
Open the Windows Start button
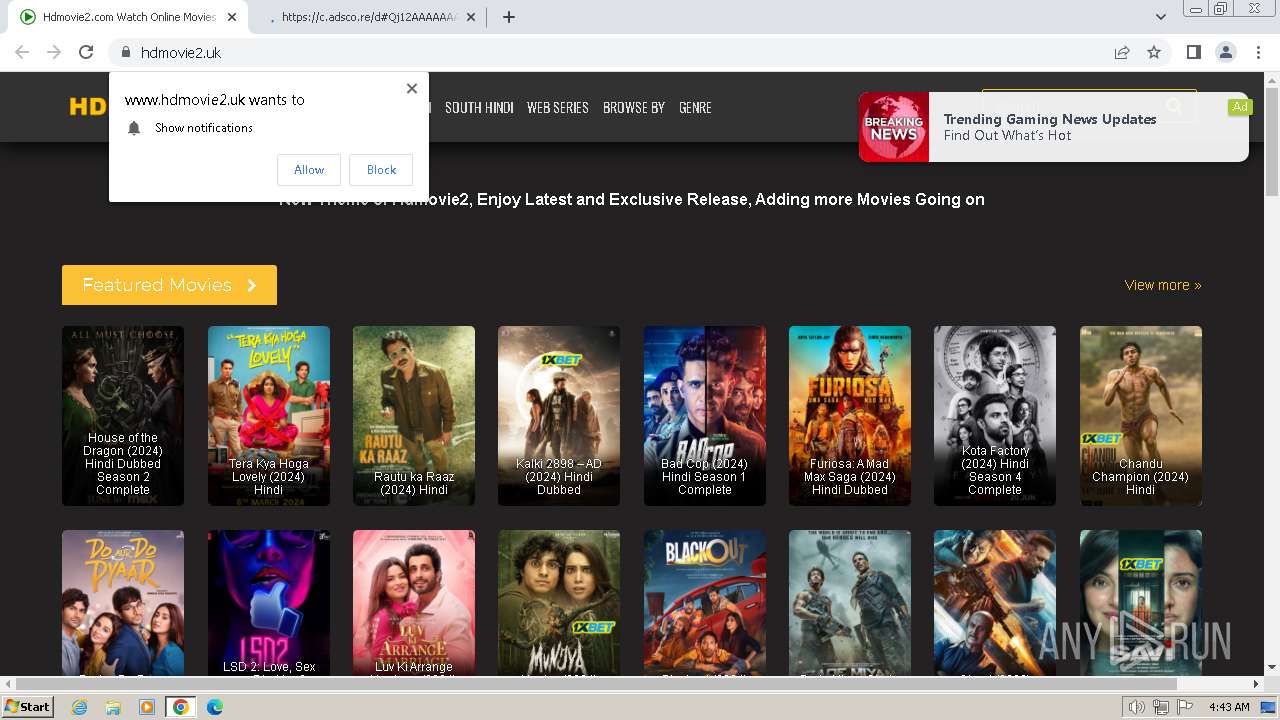click(28, 707)
